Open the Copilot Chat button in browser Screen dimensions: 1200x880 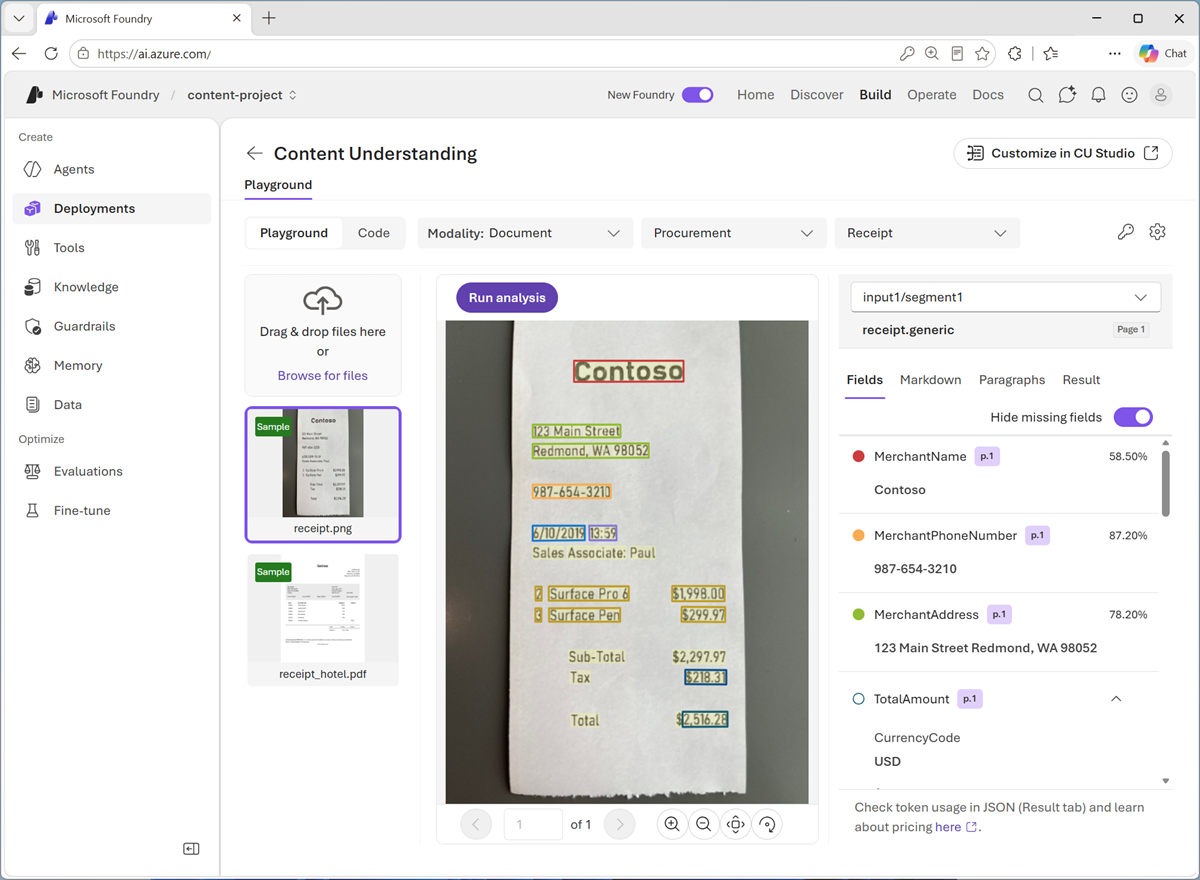pyautogui.click(x=1163, y=54)
